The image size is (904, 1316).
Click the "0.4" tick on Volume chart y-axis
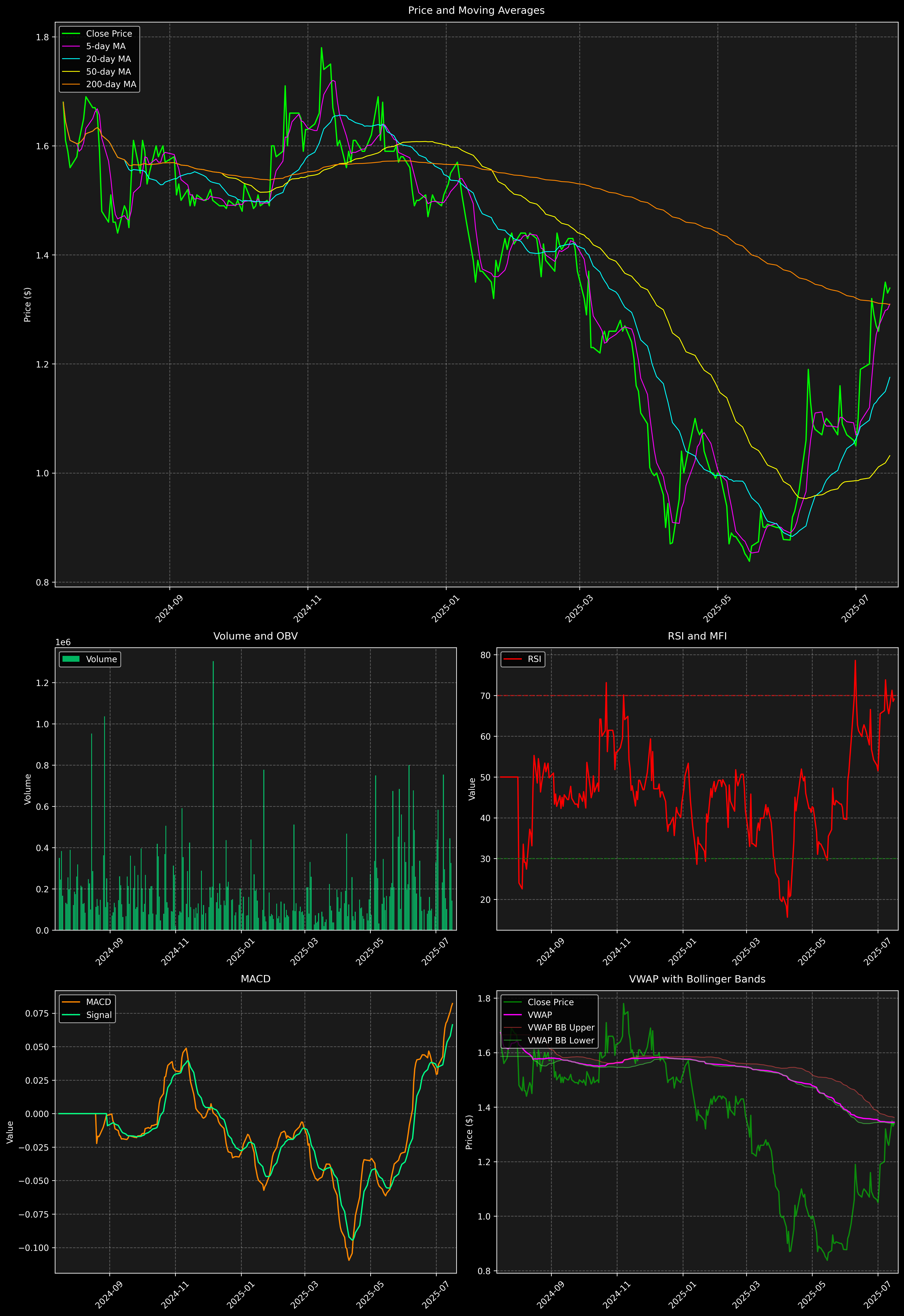pos(42,848)
